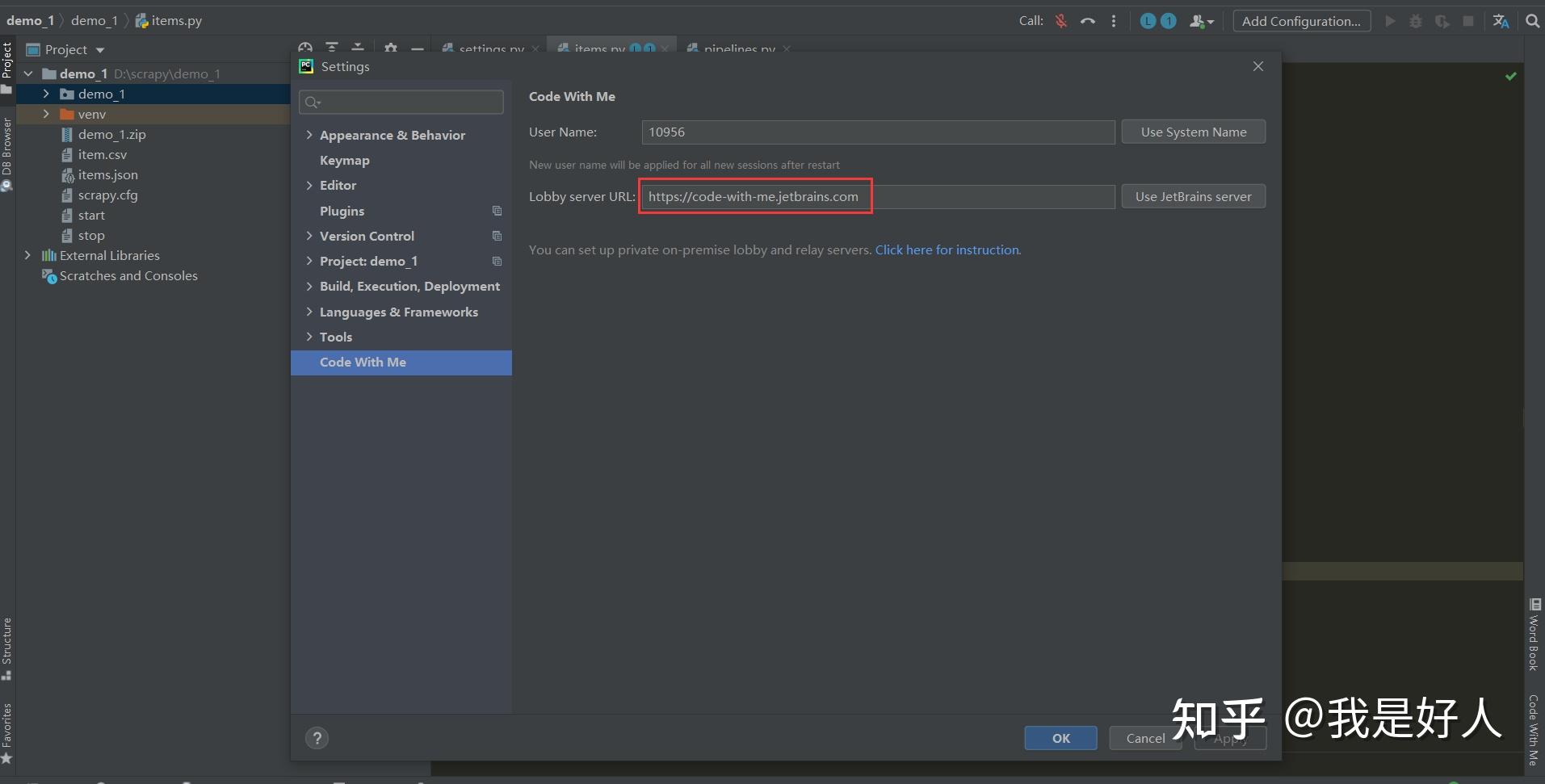Image resolution: width=1545 pixels, height=784 pixels.
Task: Click the Debug bug icon
Action: (x=1416, y=21)
